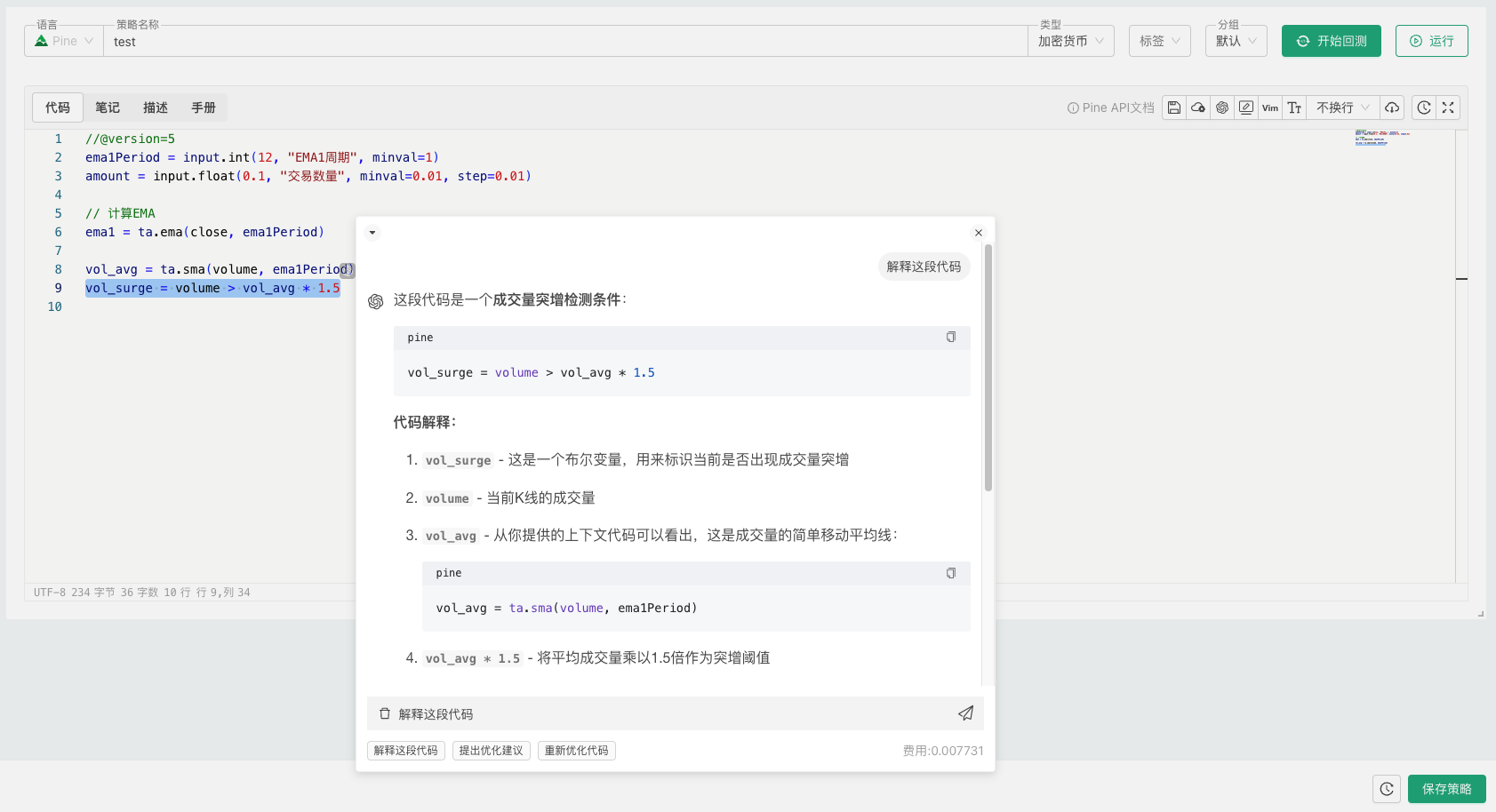Click the 提出优化建议 suggestion button
1496x812 pixels.
point(491,751)
